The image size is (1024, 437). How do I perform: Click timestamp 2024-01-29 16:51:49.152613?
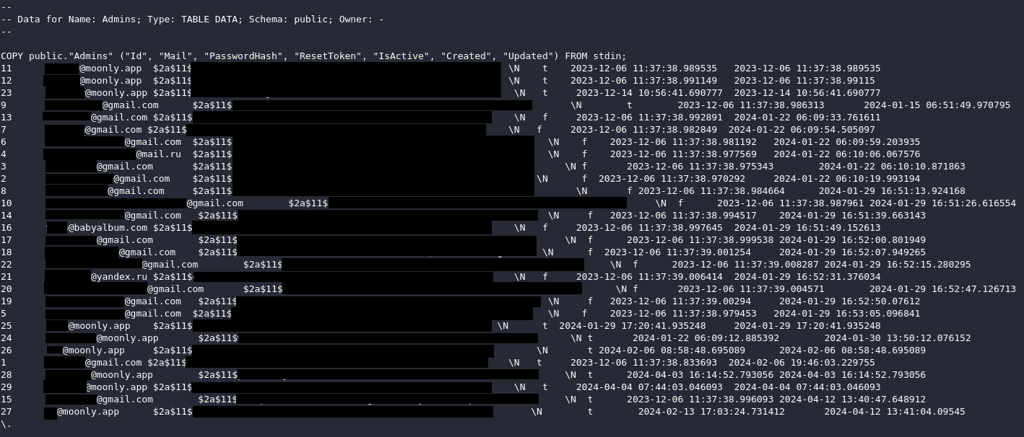(807, 228)
